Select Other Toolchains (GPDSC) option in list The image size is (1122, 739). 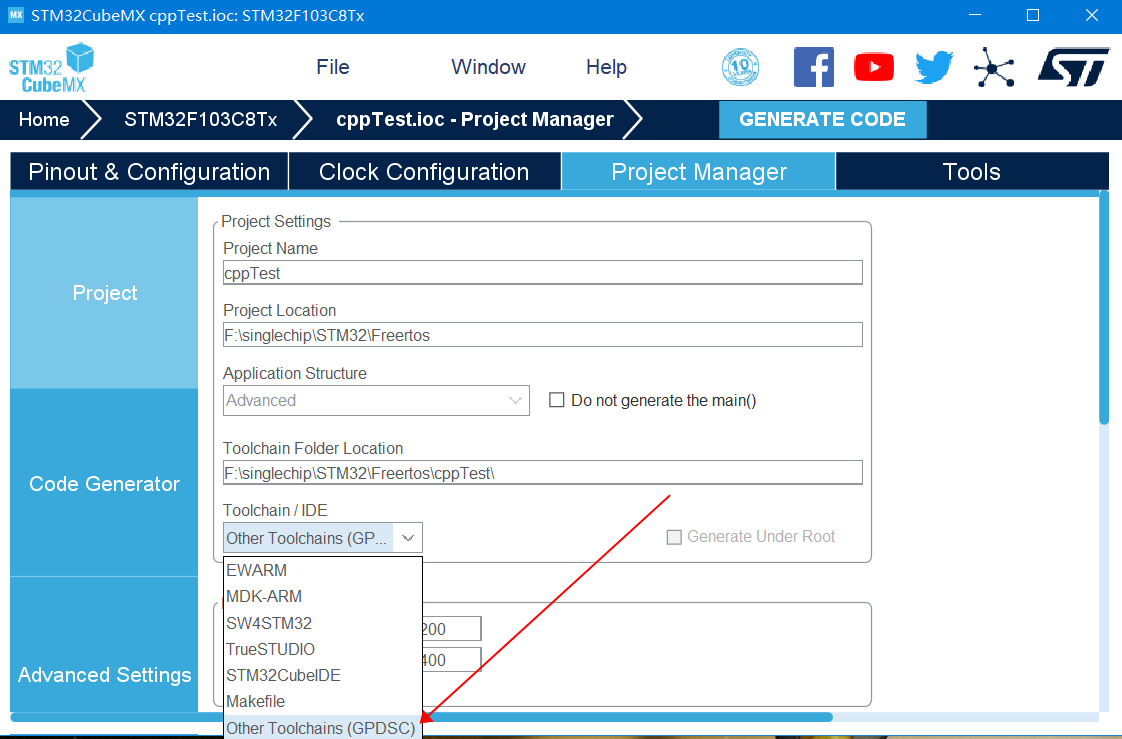(323, 728)
